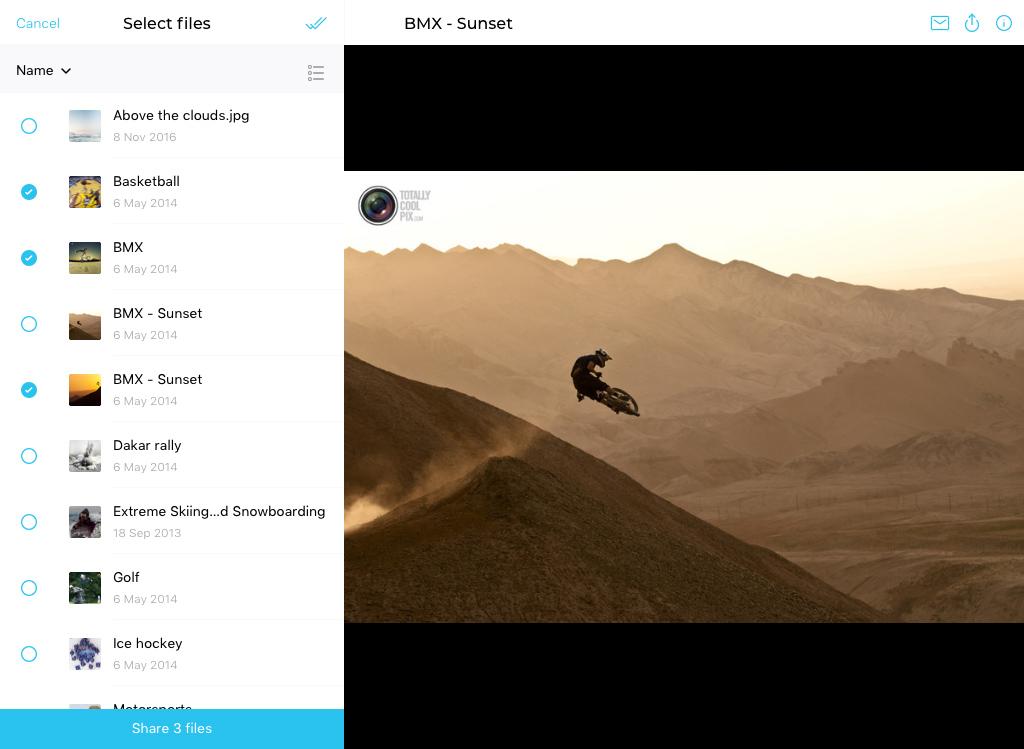Open the Basketball thumbnail
Viewport: 1024px width, 749px height.
85,192
